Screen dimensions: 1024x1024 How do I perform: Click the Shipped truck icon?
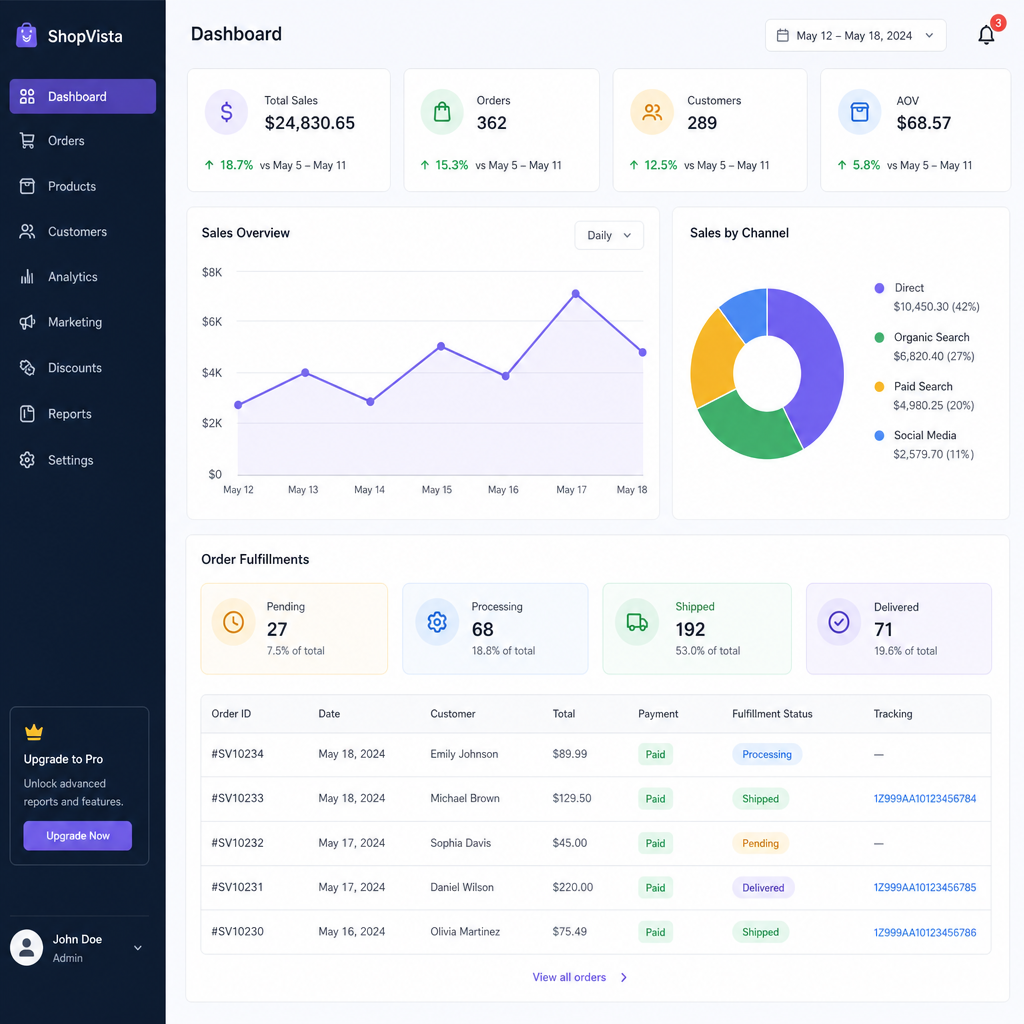point(637,622)
